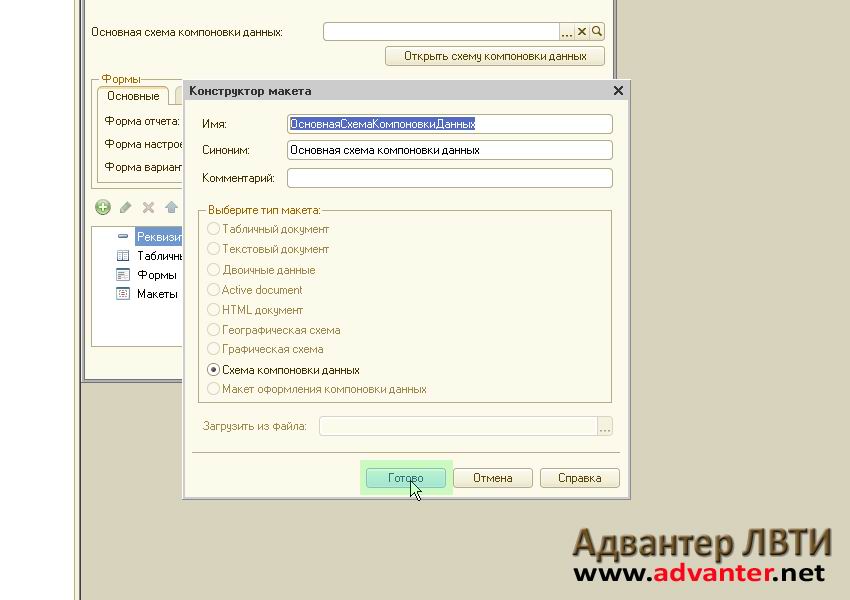Click the Макеты tree icon
850x600 pixels.
pyautogui.click(x=123, y=294)
